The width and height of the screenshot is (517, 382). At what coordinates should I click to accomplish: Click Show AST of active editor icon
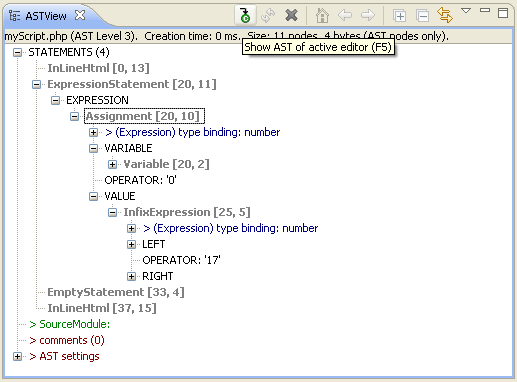tap(245, 15)
